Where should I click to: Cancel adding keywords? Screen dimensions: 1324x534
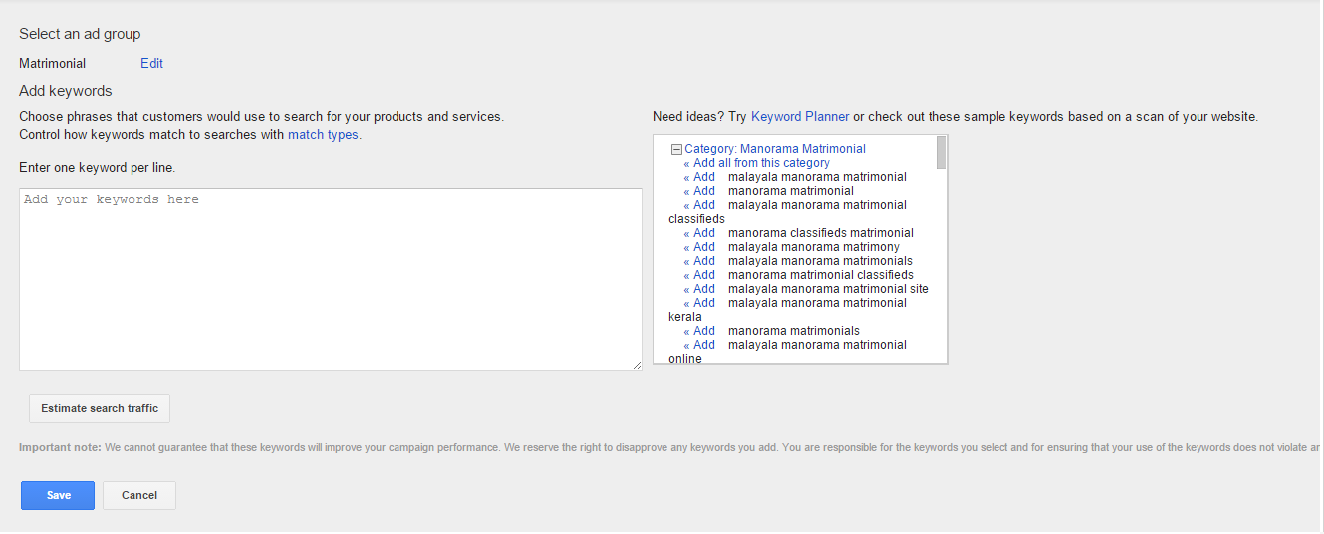coord(139,495)
